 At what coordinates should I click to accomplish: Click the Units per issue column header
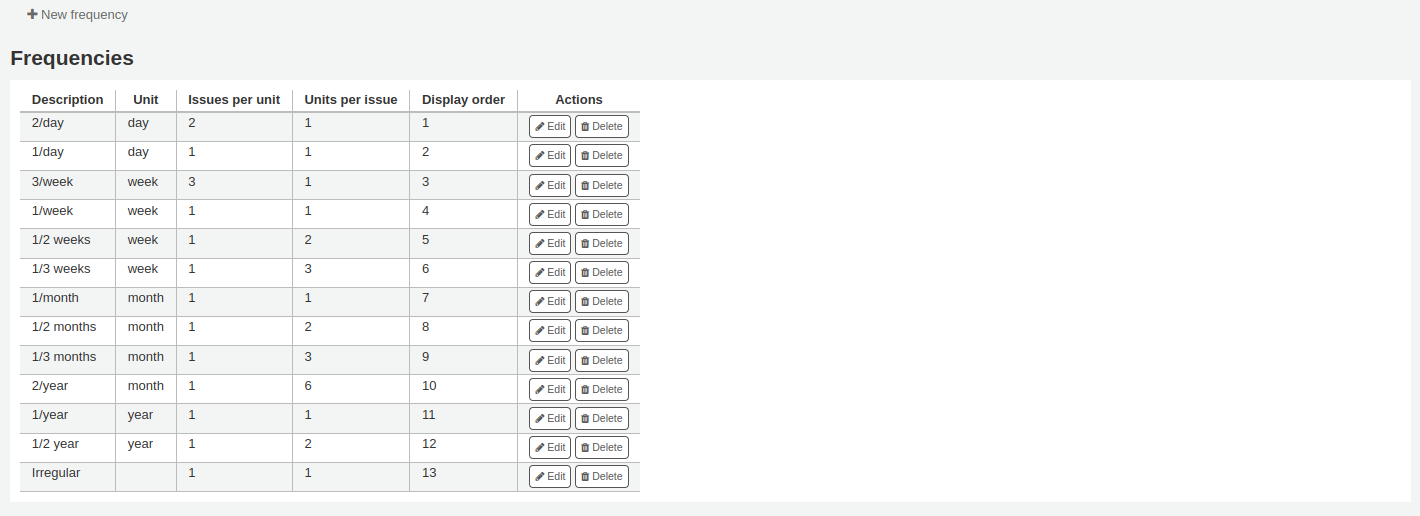point(350,100)
